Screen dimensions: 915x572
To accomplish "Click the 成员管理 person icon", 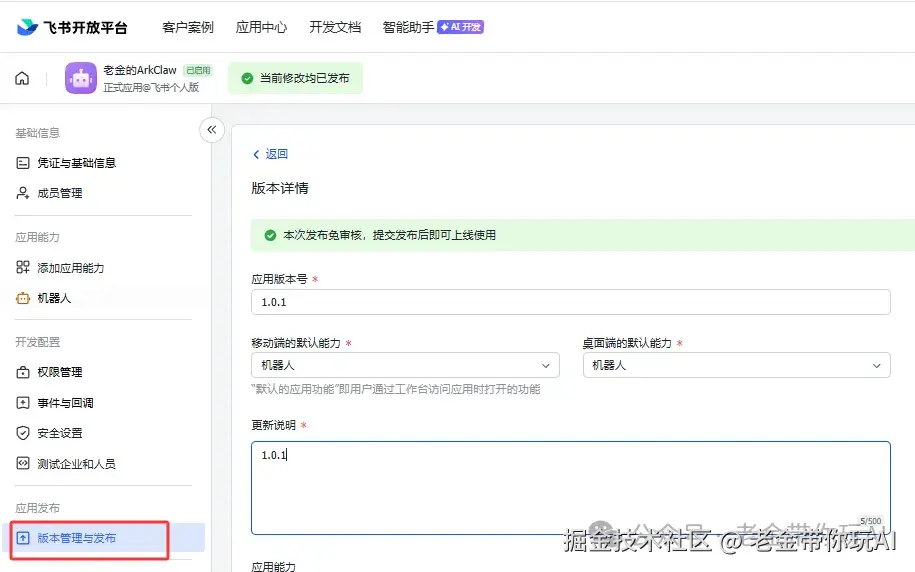I will click(x=23, y=193).
